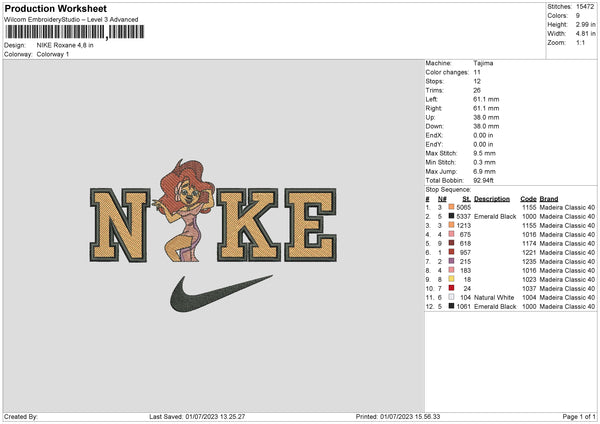Viewport: 600px width, 424px height.
Task: Click the Trims value "26"
Action: point(477,90)
